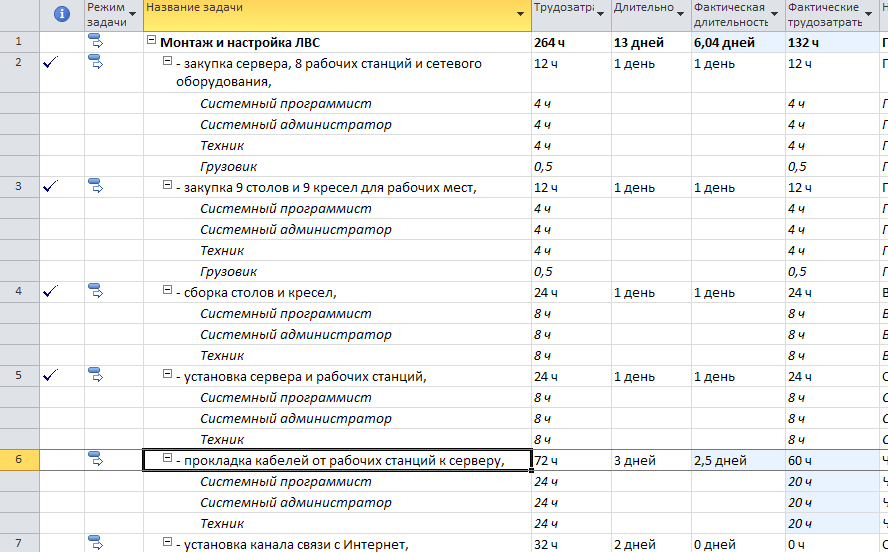Select row header number 3
The image size is (888, 552).
tap(19, 186)
